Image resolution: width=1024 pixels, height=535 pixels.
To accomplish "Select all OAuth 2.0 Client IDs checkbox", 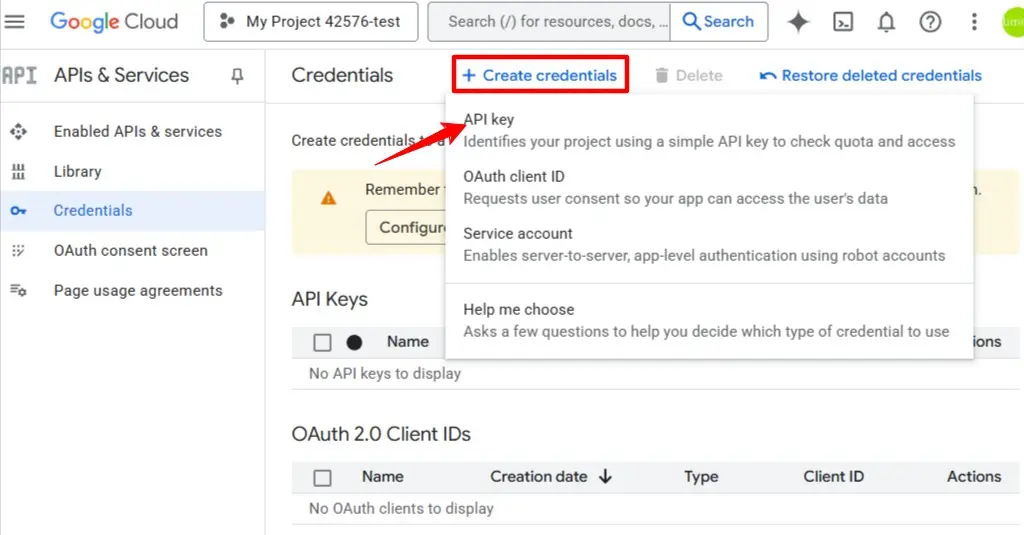I will click(x=322, y=478).
